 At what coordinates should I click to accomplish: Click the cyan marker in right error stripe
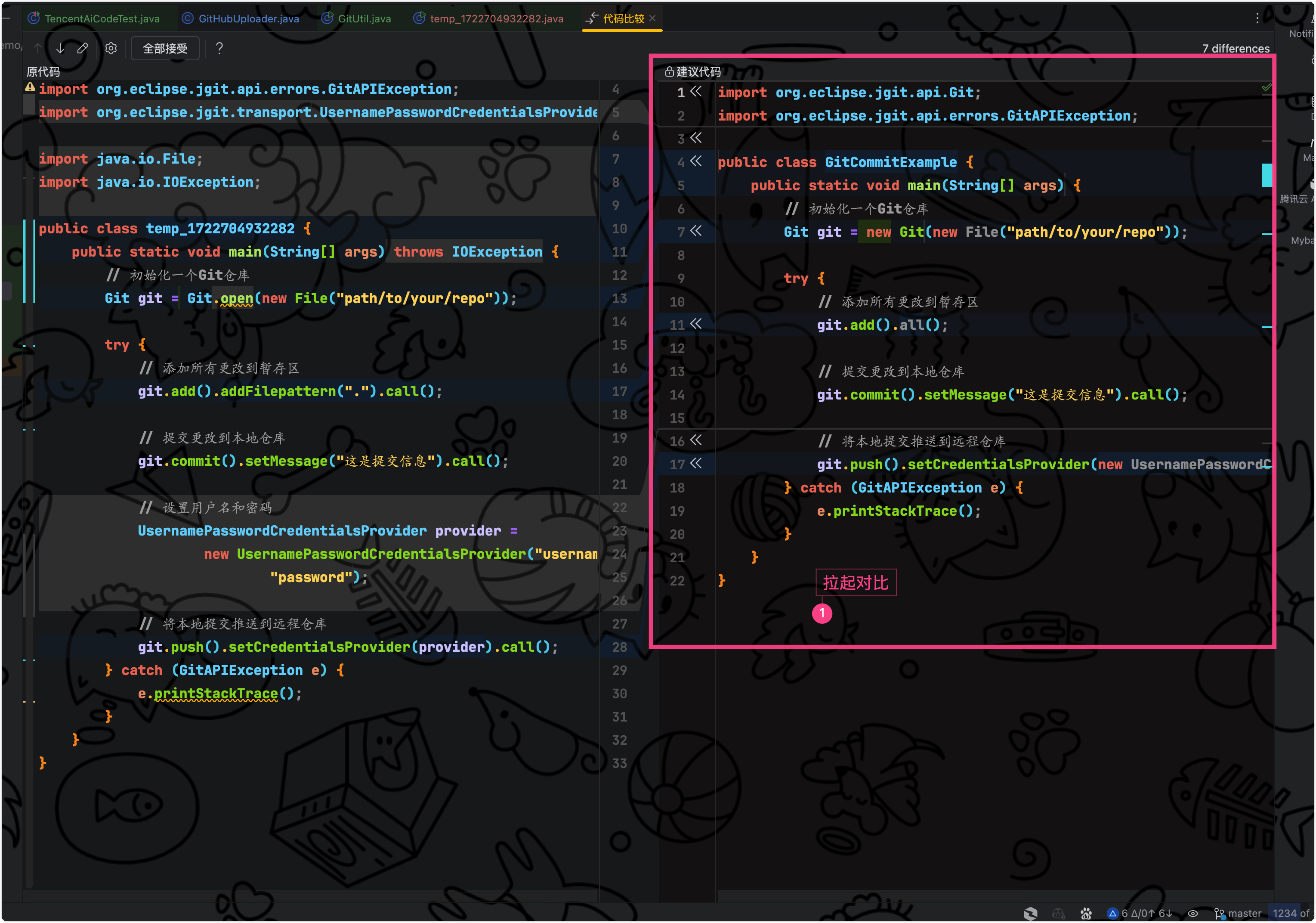1266,175
